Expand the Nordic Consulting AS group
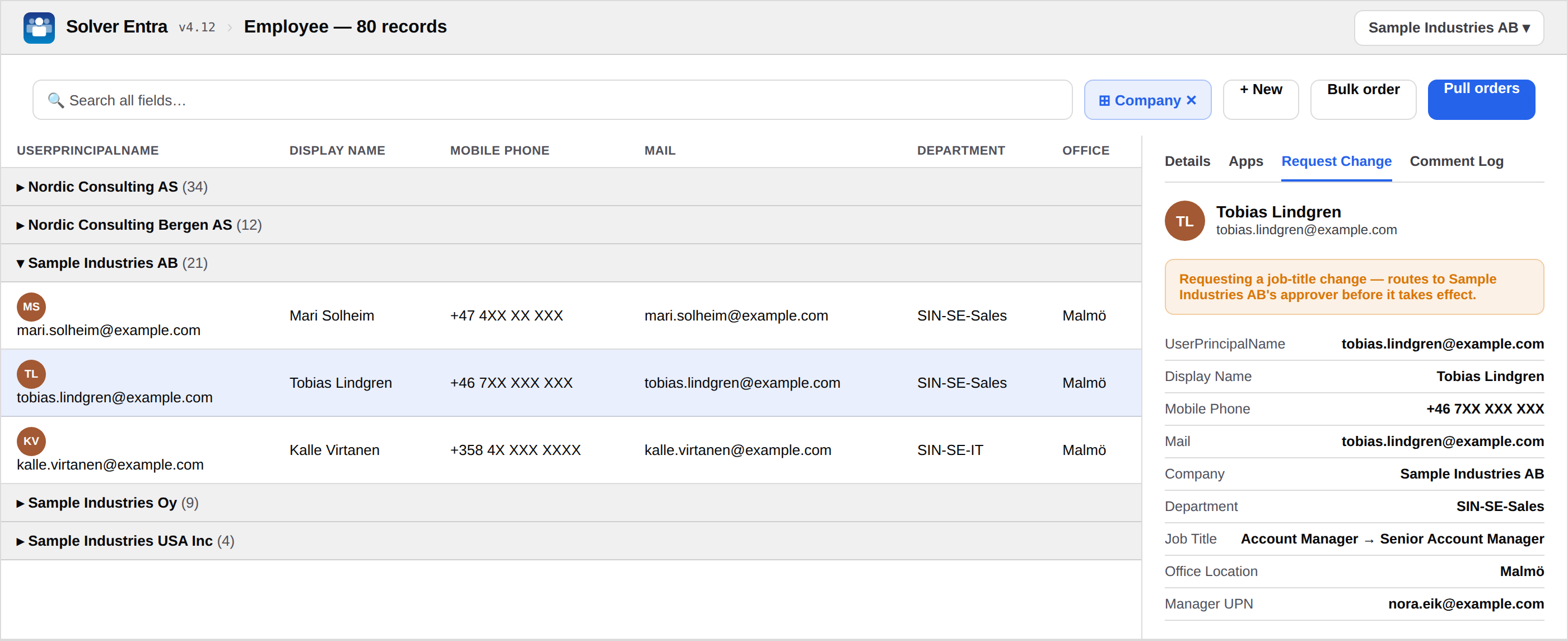 click(20, 187)
